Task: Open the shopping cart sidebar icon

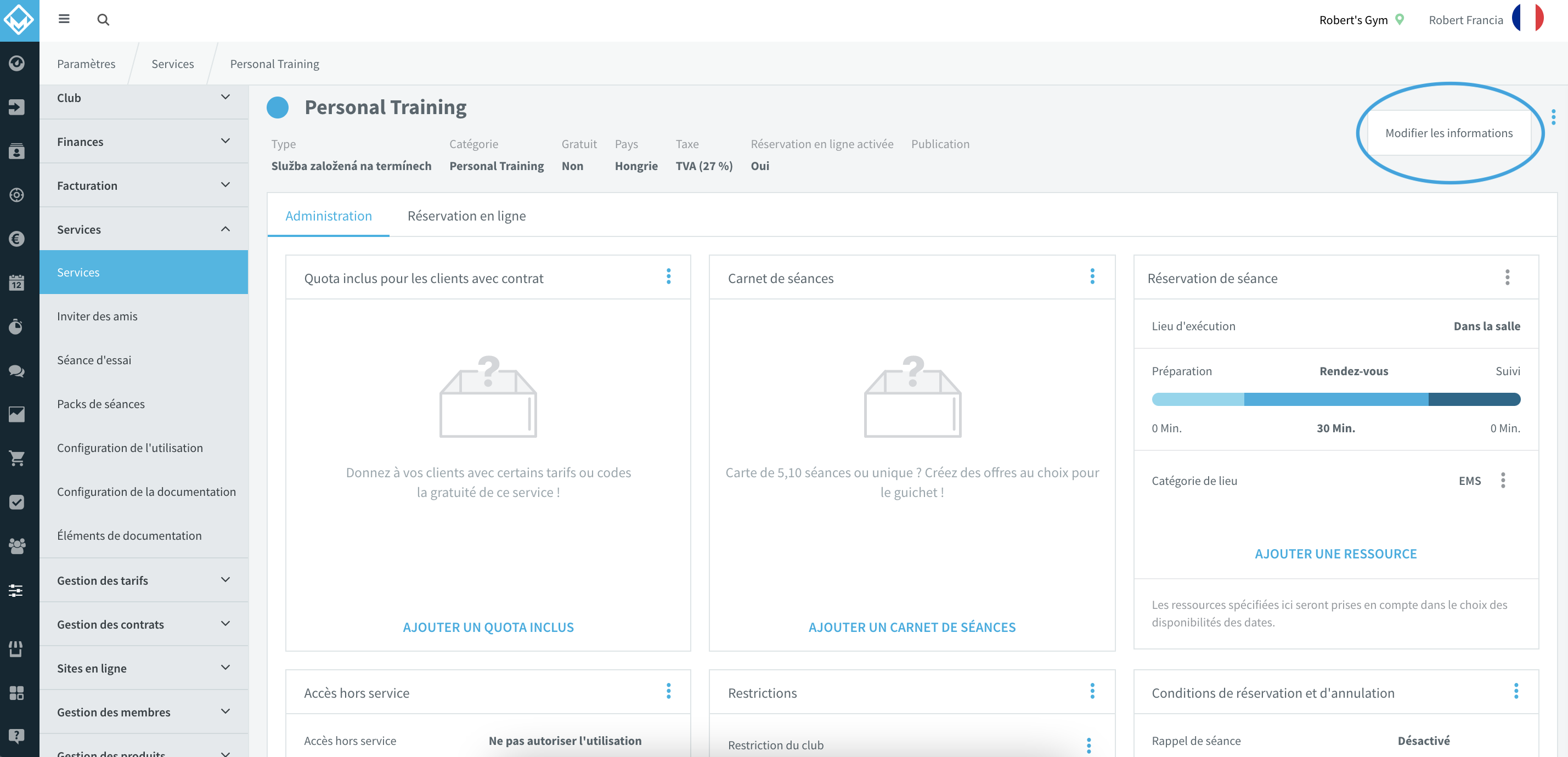Action: 17,458
